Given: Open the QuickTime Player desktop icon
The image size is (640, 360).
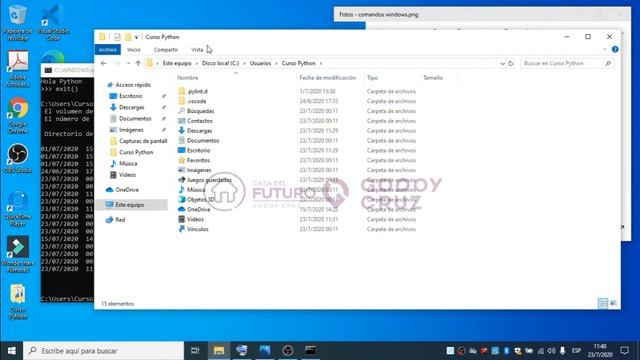Looking at the screenshot, I should [18, 208].
